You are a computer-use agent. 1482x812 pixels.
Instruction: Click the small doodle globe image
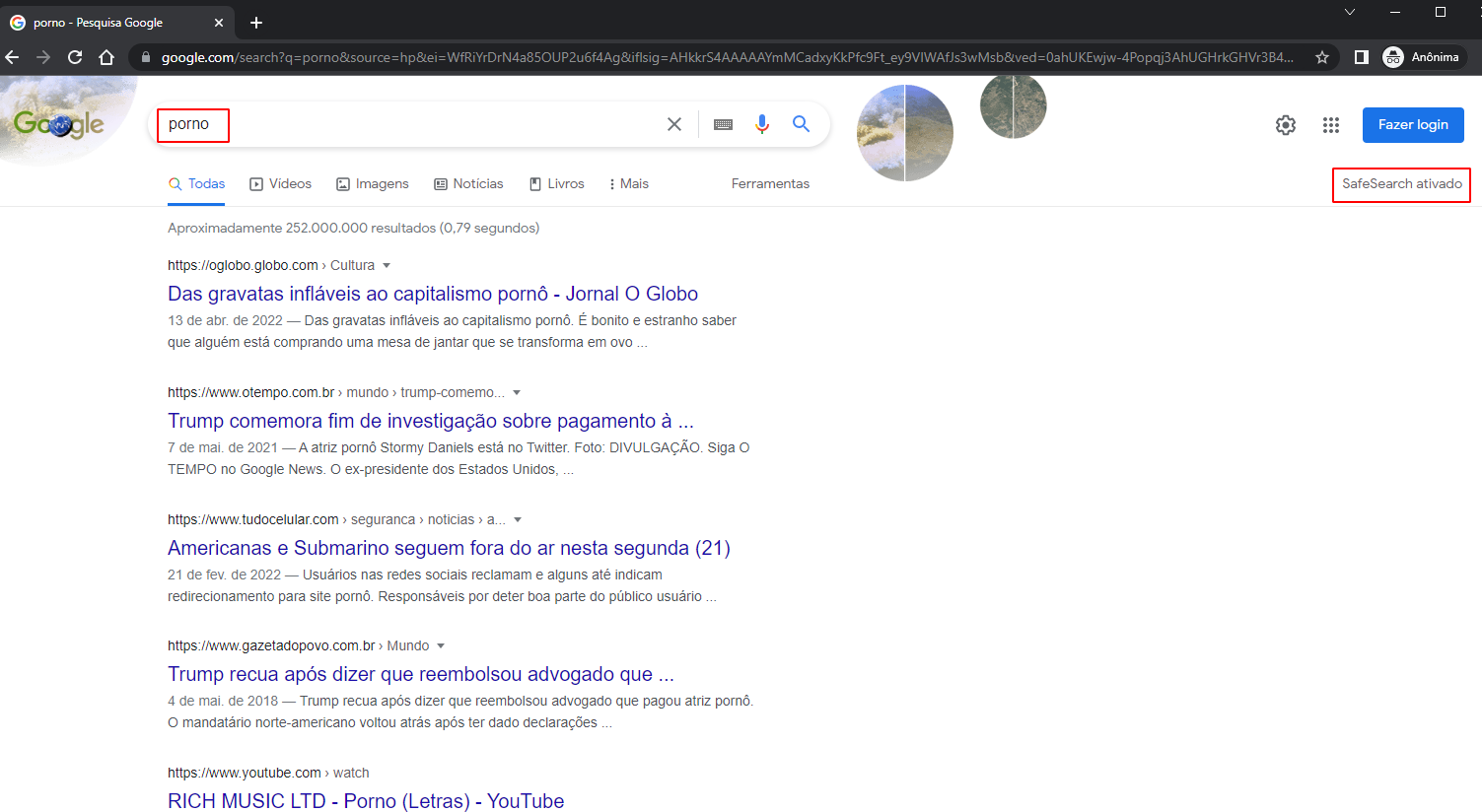[1013, 105]
